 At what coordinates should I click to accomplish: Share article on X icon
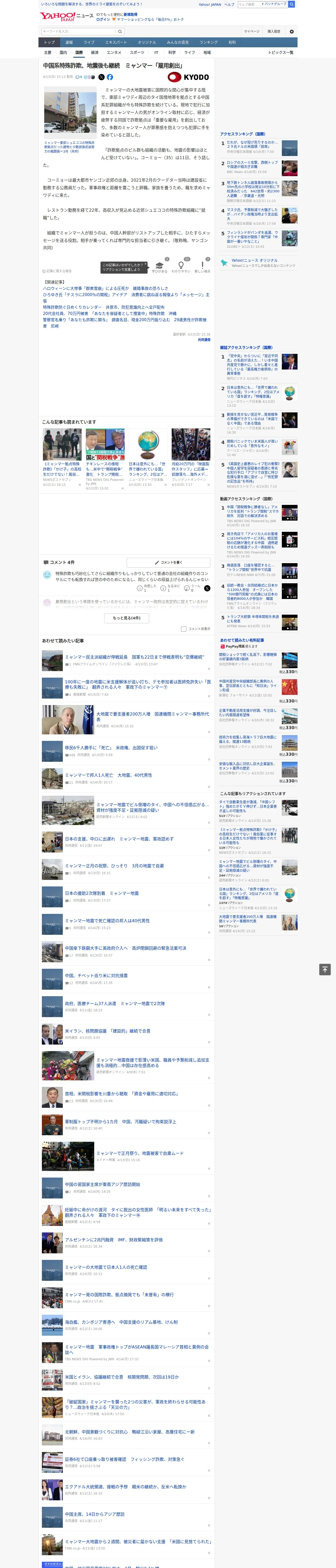101,77
